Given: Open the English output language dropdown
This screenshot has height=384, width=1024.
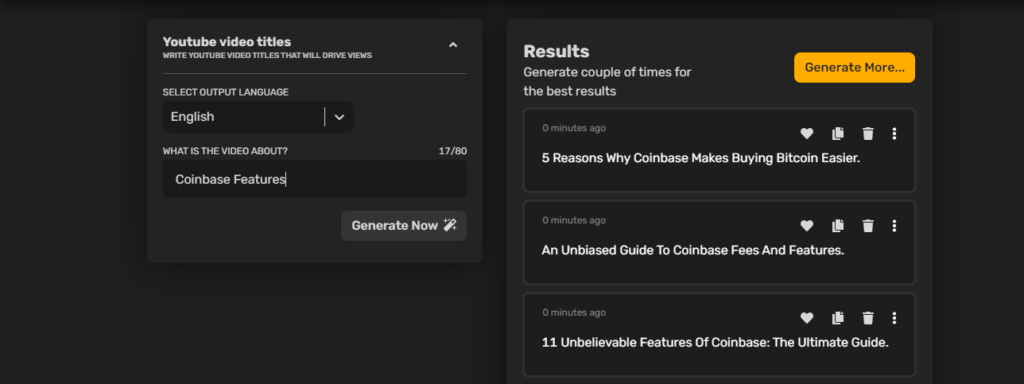Looking at the screenshot, I should tap(258, 117).
